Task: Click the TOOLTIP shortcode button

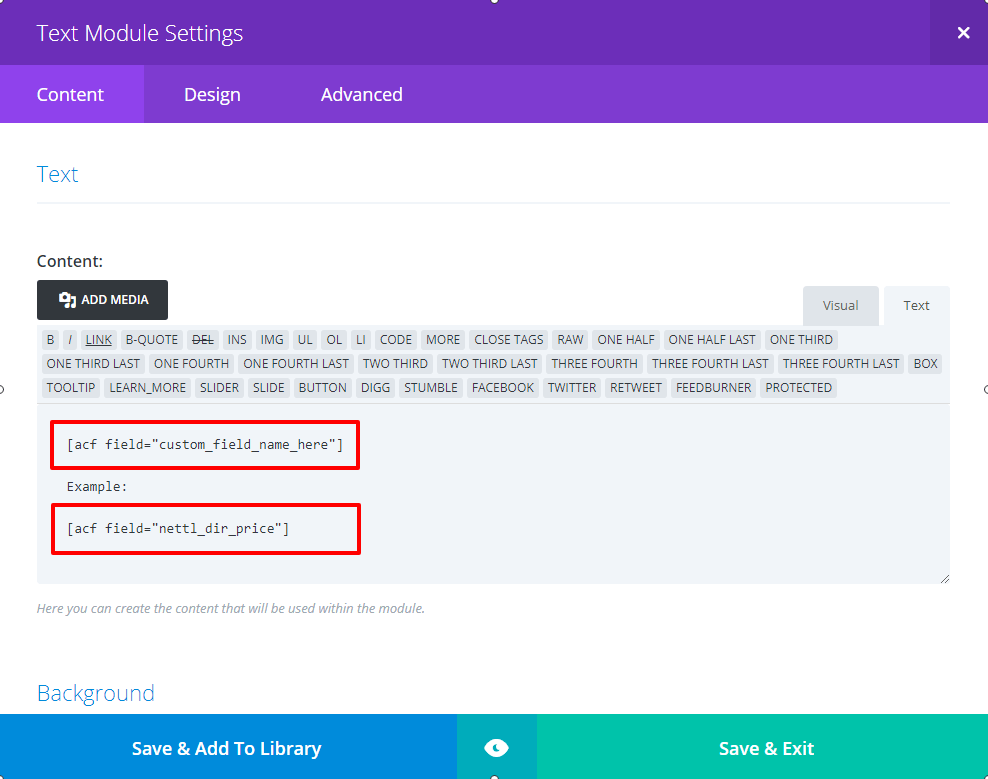Action: 70,387
